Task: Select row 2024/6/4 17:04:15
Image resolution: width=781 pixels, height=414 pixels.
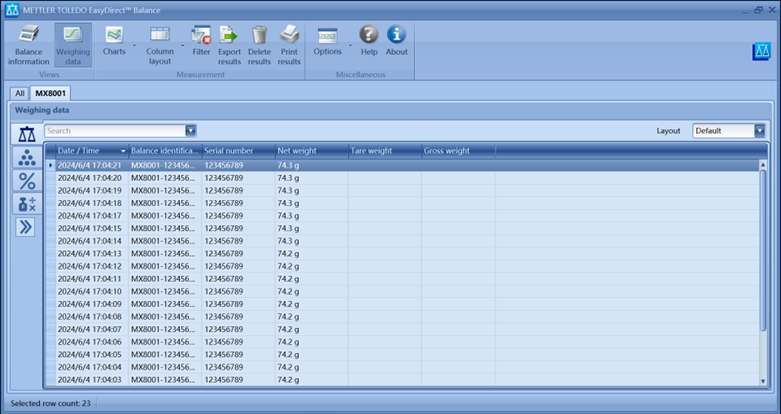Action: point(402,228)
